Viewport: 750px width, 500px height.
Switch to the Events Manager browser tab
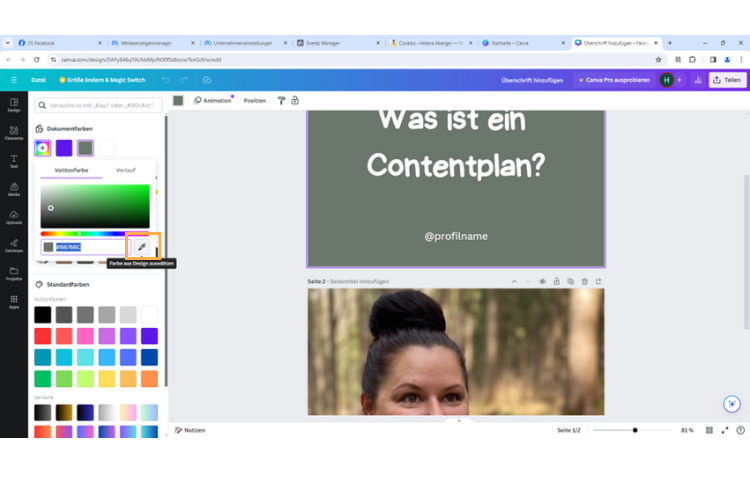pyautogui.click(x=338, y=43)
